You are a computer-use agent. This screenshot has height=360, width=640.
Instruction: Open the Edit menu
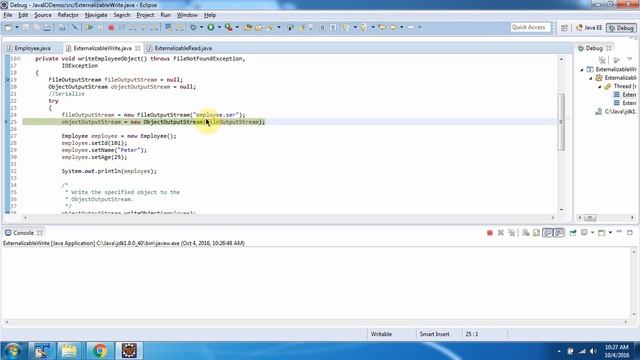click(23, 15)
